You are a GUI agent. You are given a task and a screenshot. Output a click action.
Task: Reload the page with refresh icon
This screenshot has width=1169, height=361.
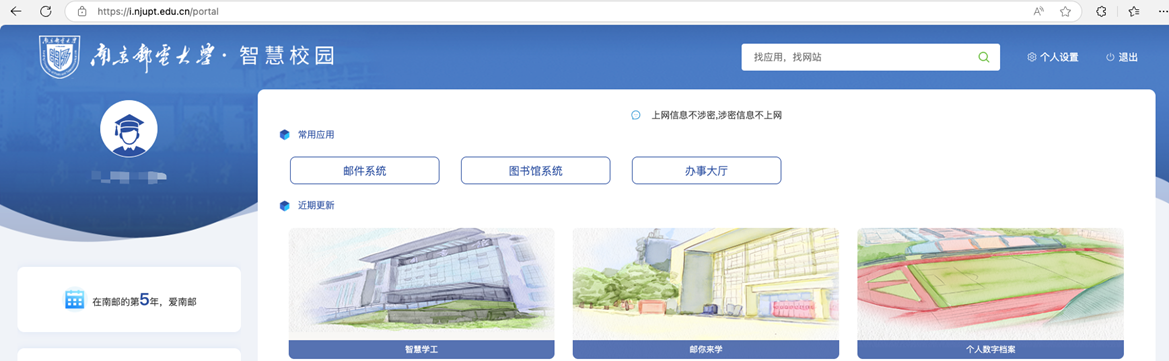[x=45, y=11]
